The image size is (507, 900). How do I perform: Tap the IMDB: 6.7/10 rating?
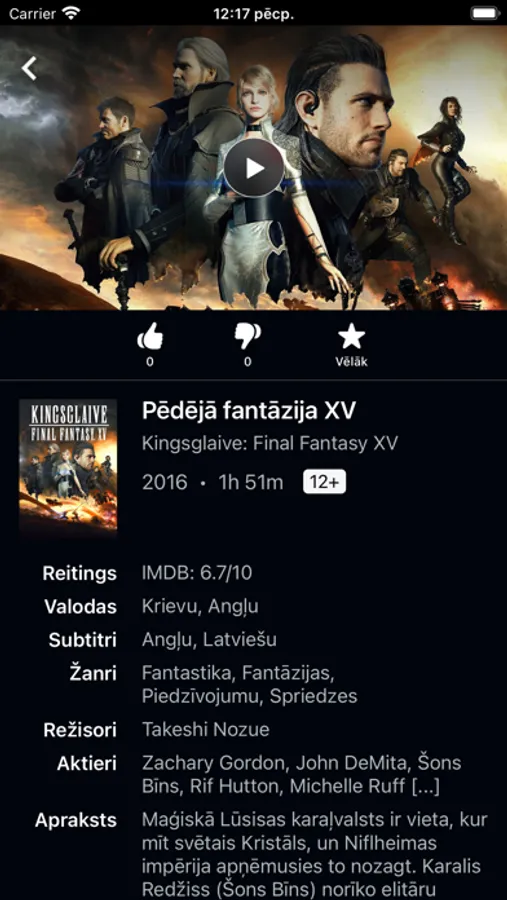tap(197, 573)
